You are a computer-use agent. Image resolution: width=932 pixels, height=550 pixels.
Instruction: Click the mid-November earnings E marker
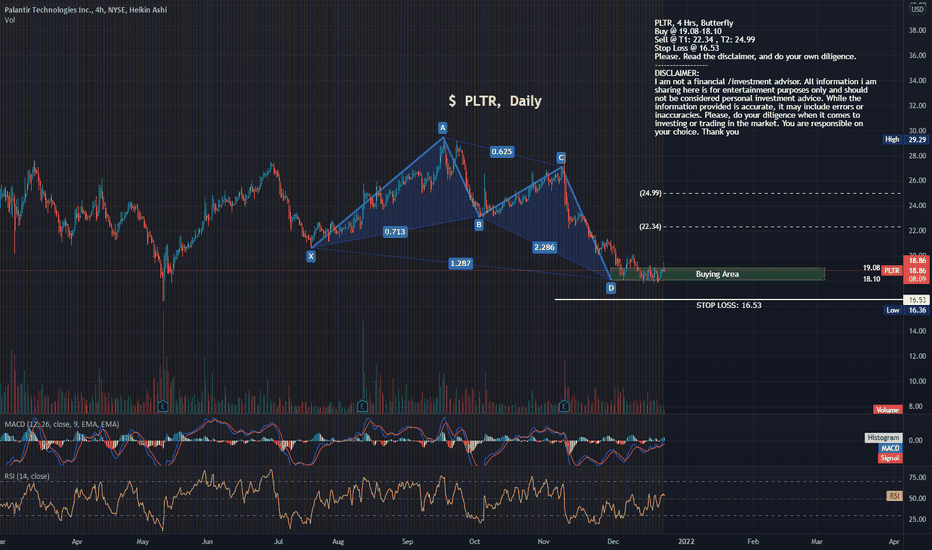(564, 407)
